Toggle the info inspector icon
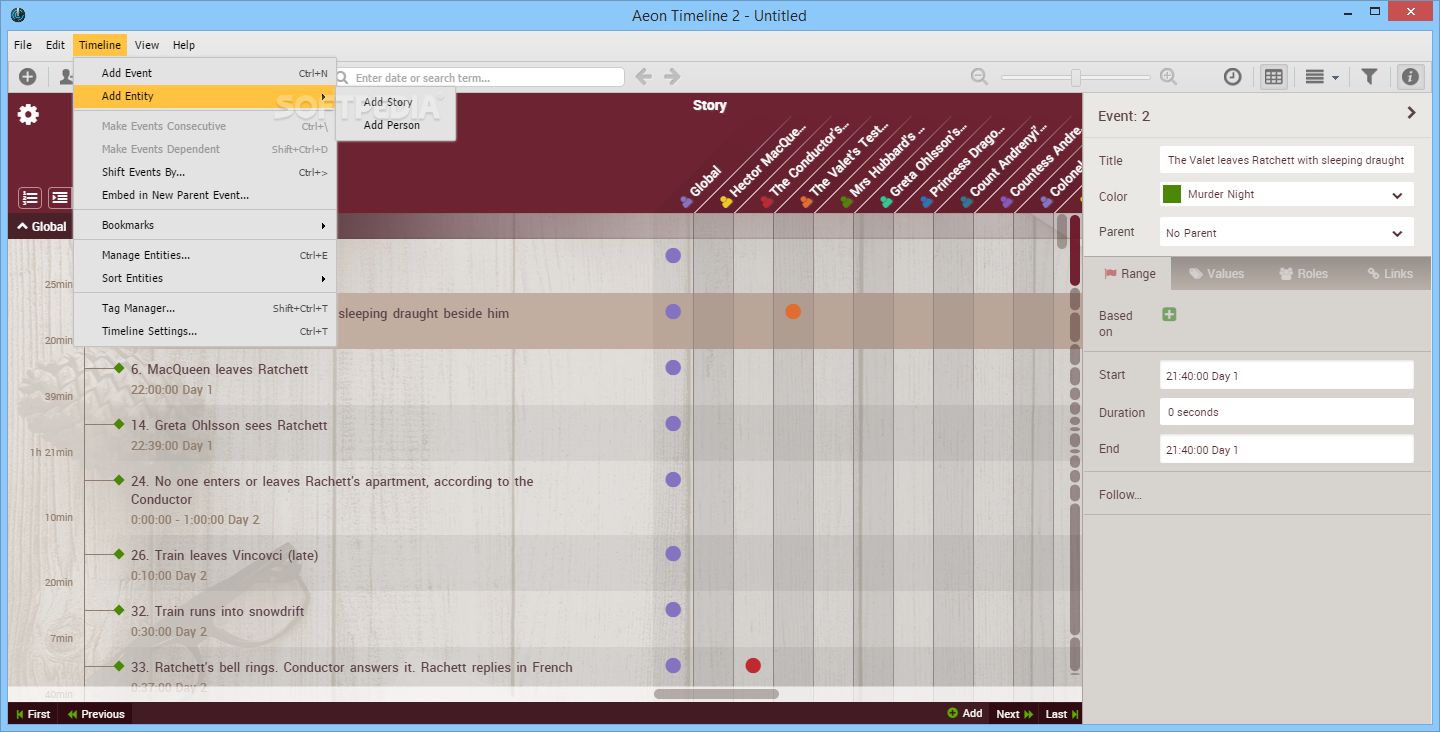Image resolution: width=1440 pixels, height=732 pixels. point(1410,77)
